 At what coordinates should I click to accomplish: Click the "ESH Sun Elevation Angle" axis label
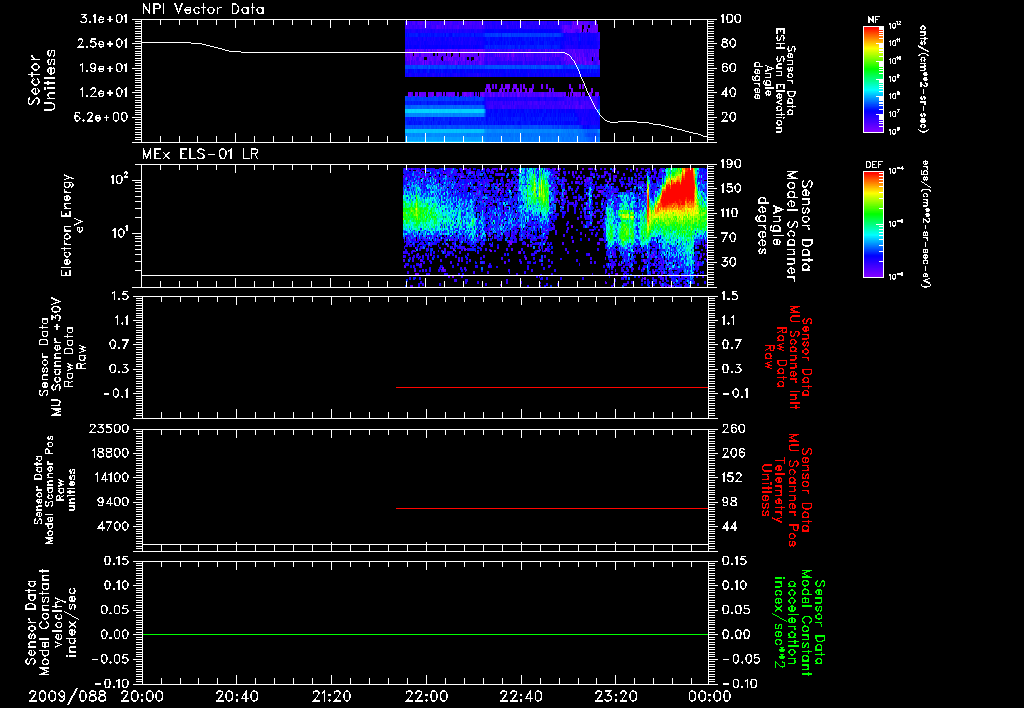pos(774,80)
